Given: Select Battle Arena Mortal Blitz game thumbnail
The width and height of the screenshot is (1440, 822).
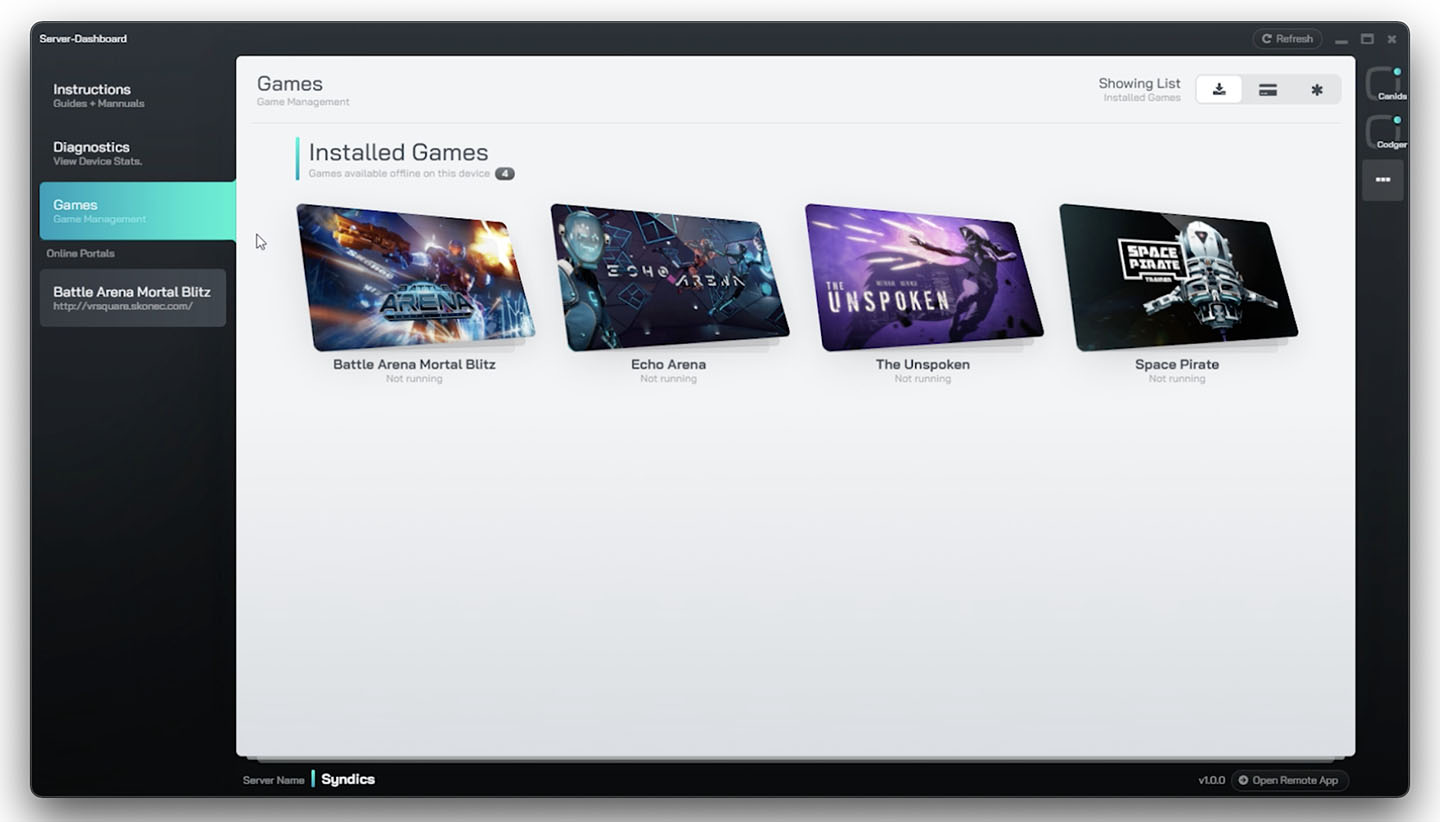Looking at the screenshot, I should 415,277.
